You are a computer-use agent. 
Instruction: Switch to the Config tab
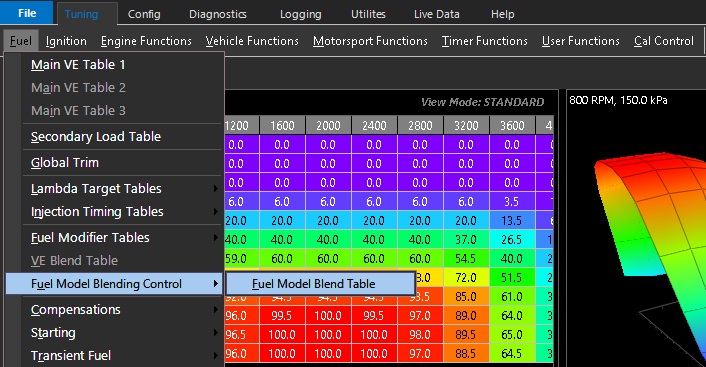(x=144, y=14)
